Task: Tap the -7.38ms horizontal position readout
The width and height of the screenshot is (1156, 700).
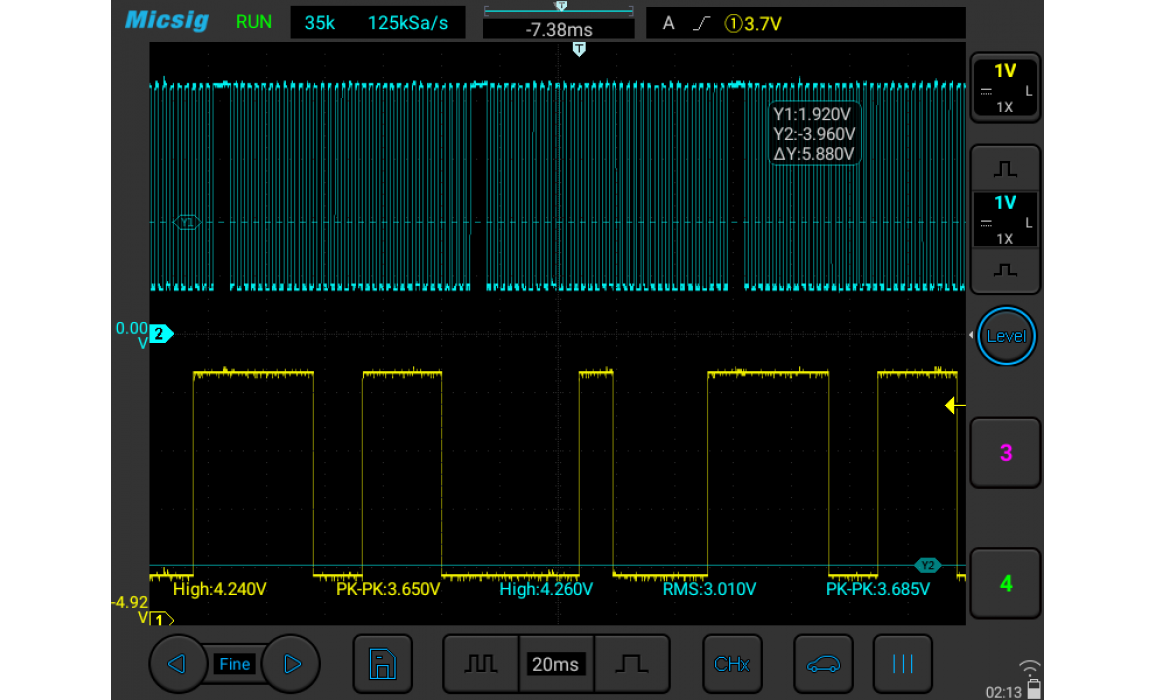Action: point(558,30)
